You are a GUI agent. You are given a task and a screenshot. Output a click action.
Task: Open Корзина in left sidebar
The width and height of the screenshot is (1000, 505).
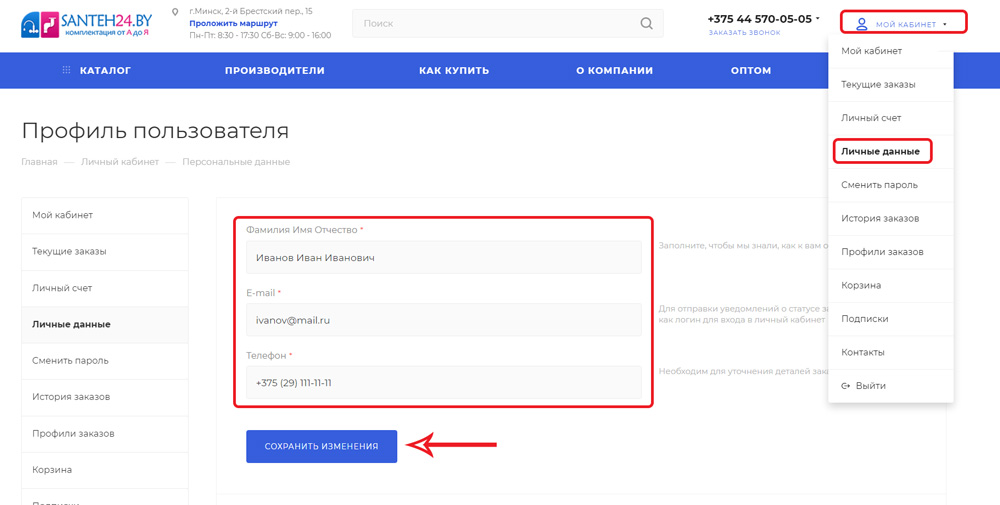click(105, 470)
